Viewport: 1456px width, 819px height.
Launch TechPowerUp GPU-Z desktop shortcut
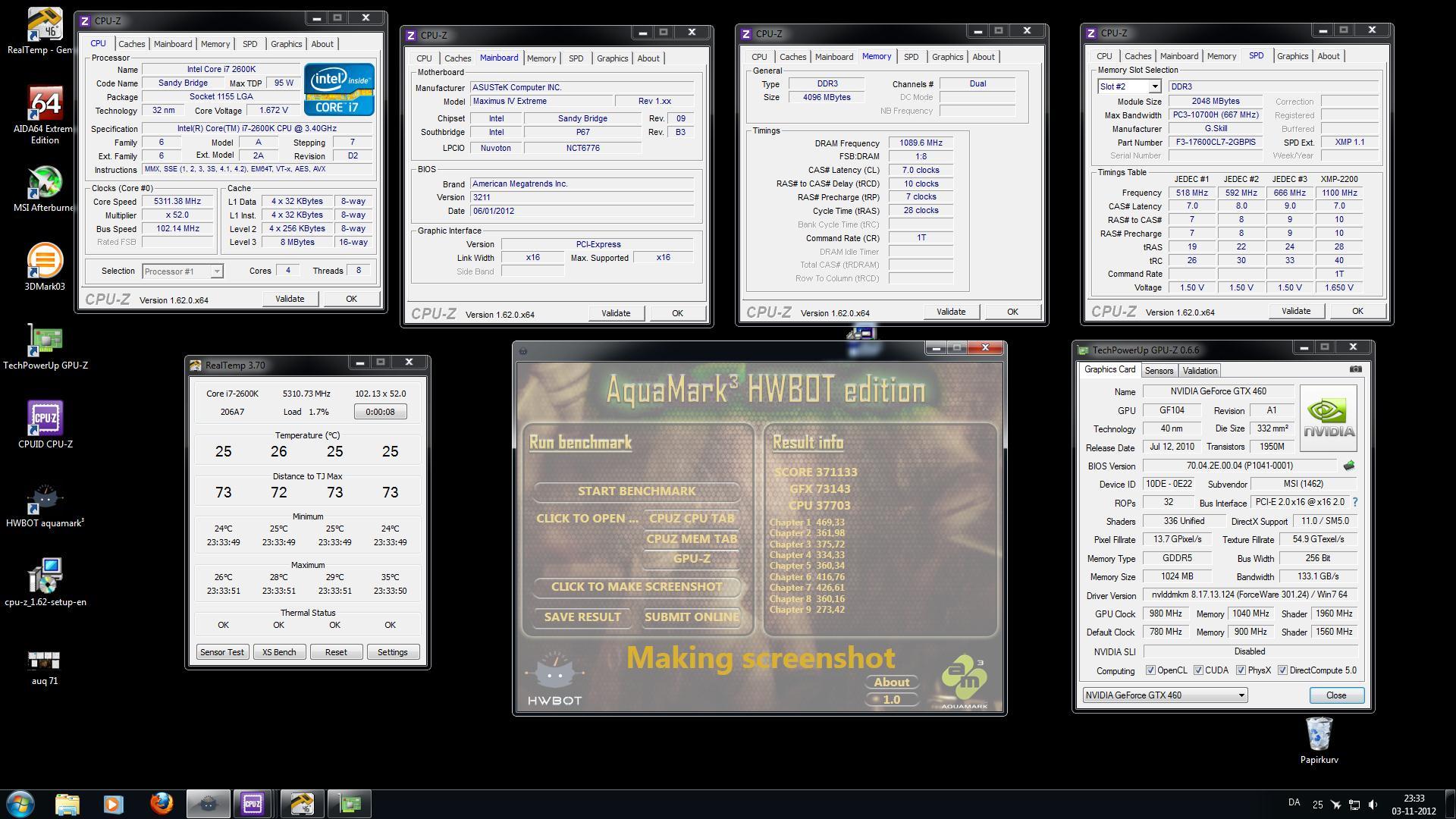tap(44, 346)
